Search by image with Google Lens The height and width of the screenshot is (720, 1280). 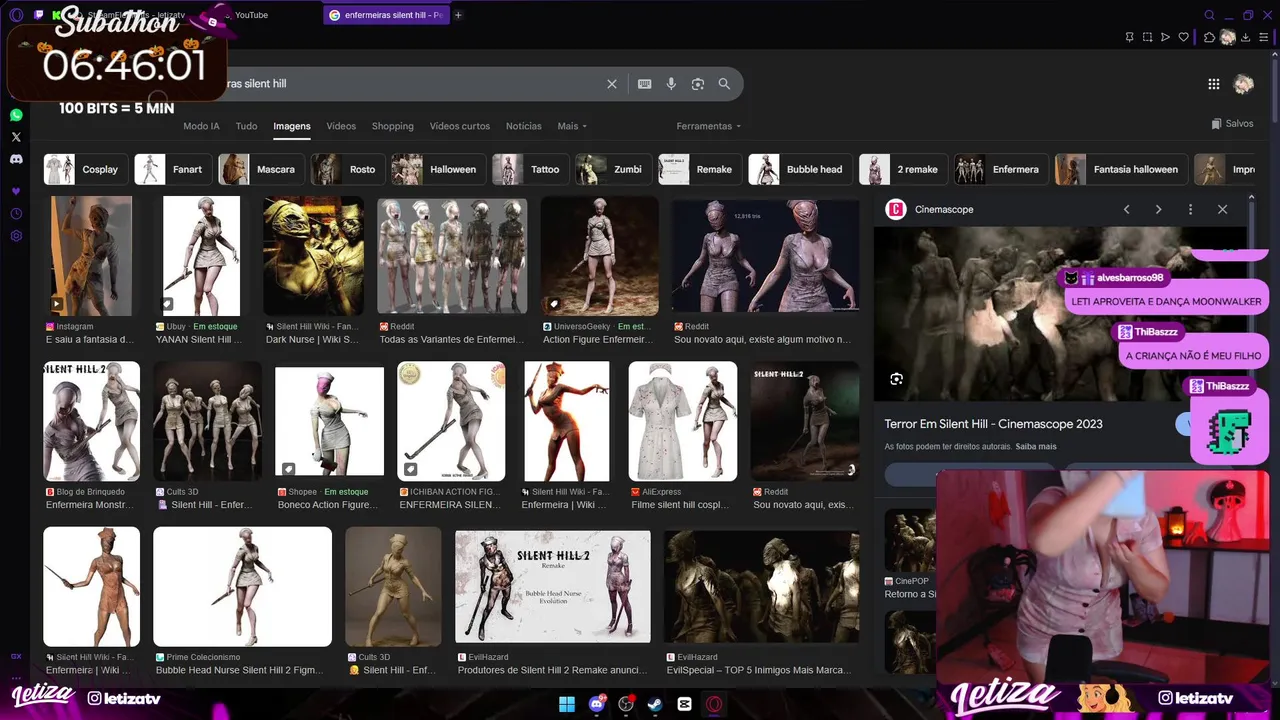[698, 84]
